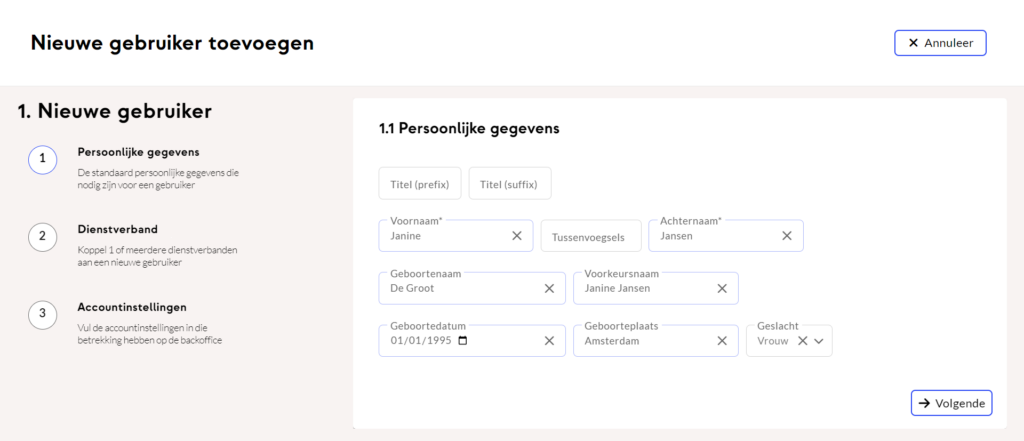Clear the Geslacht selection Vrouw

pyautogui.click(x=802, y=340)
